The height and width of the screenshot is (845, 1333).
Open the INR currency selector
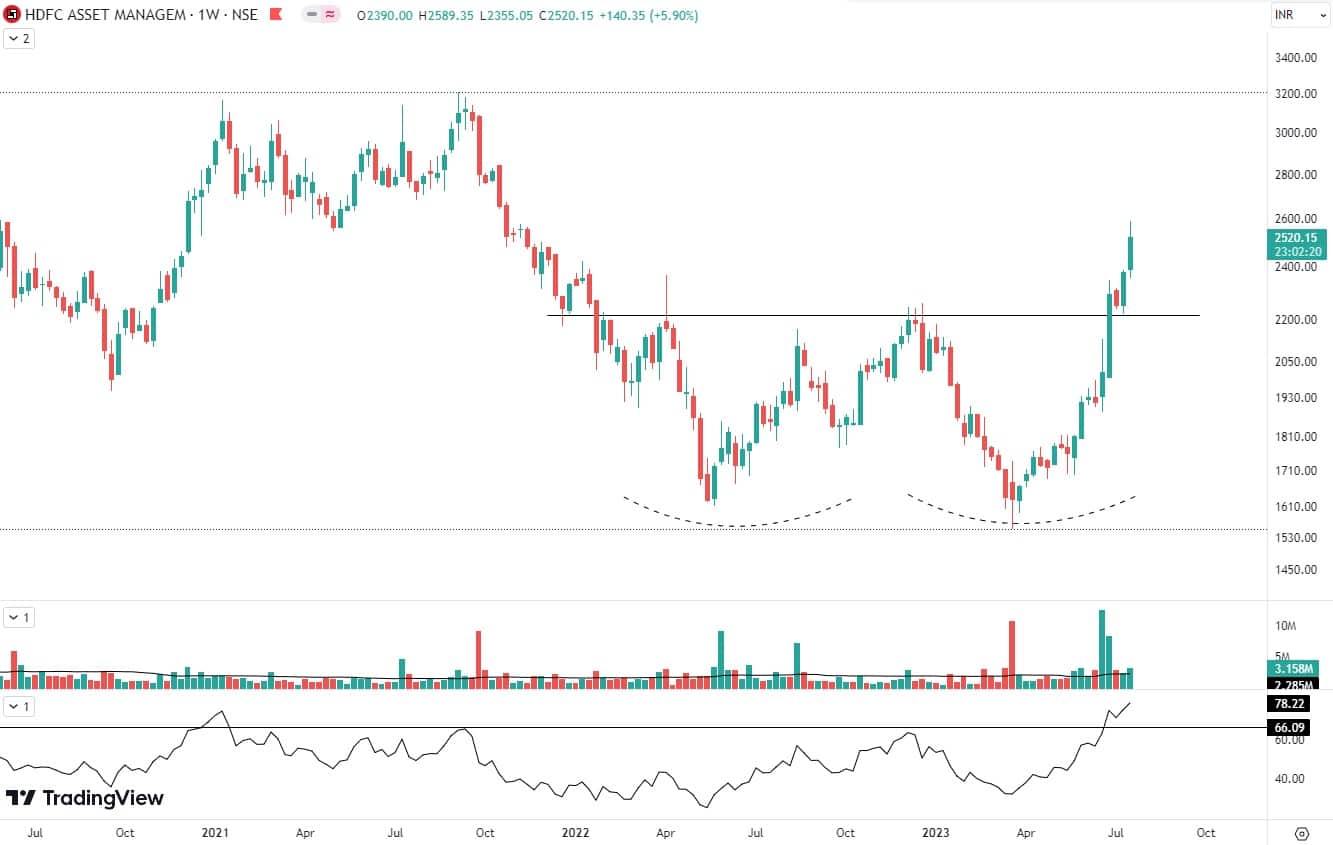pyautogui.click(x=1298, y=15)
